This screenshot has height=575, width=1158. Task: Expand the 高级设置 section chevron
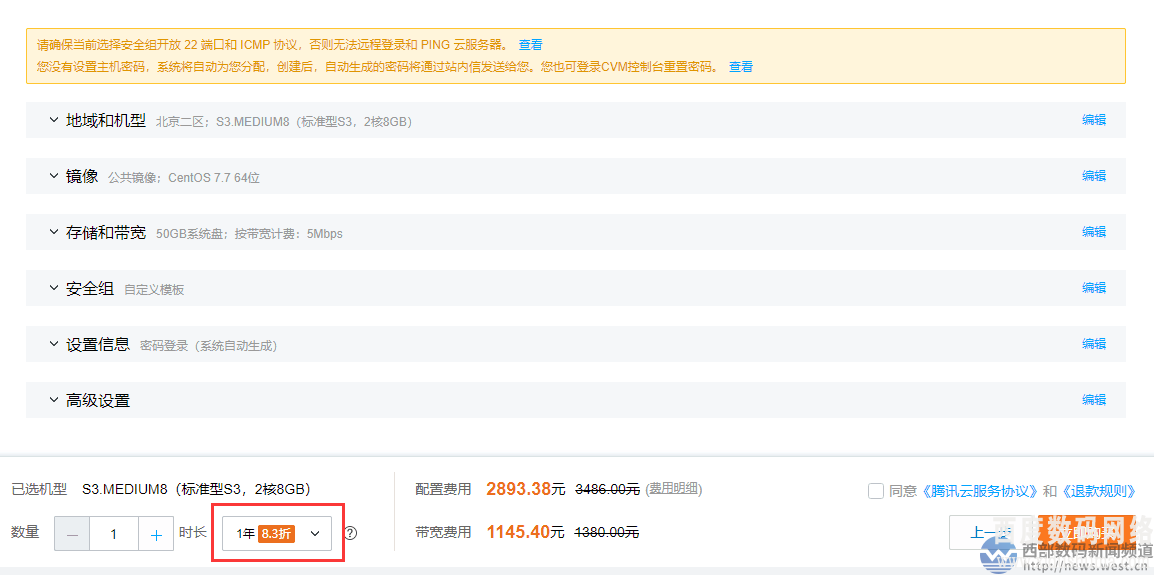(53, 400)
